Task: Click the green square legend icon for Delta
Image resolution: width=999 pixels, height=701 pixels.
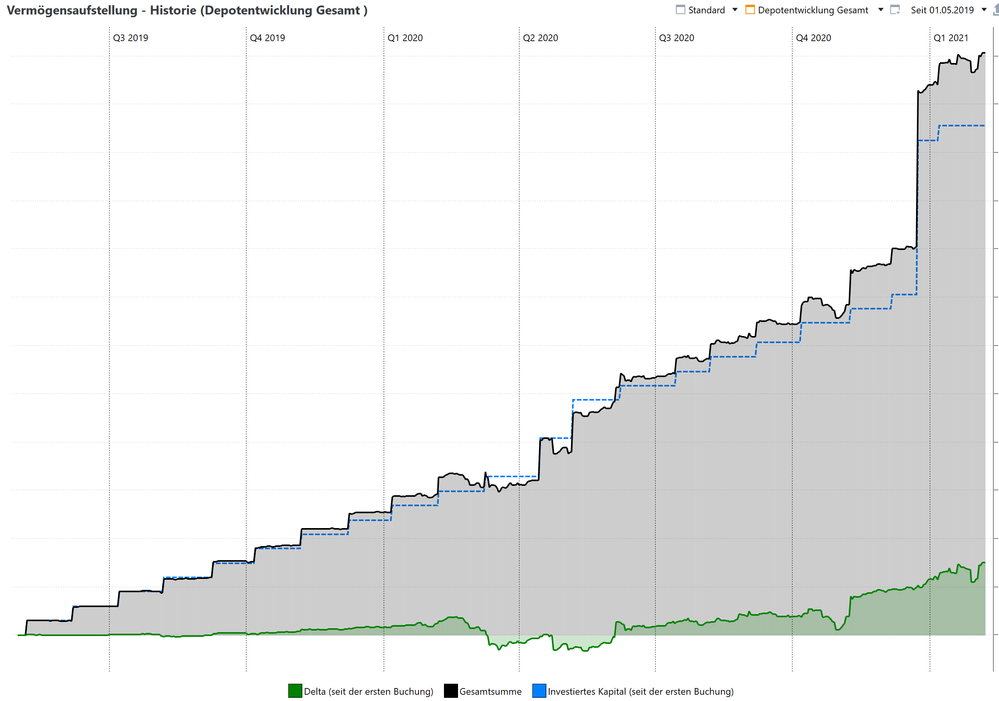Action: (x=296, y=691)
